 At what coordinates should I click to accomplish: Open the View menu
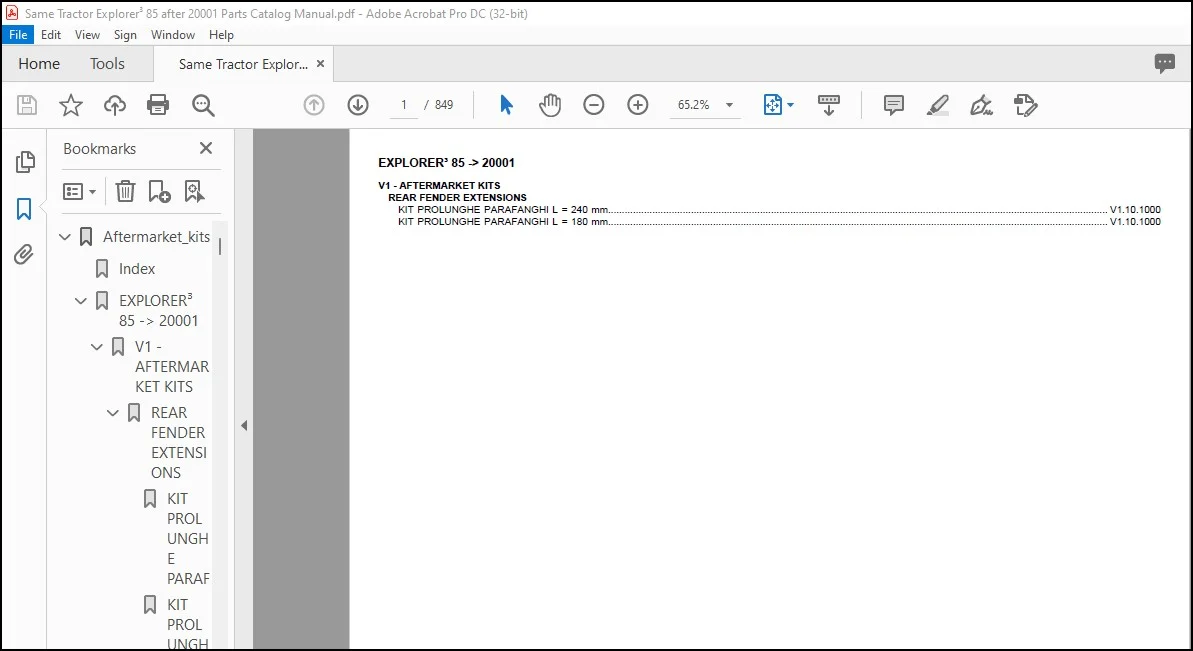87,35
